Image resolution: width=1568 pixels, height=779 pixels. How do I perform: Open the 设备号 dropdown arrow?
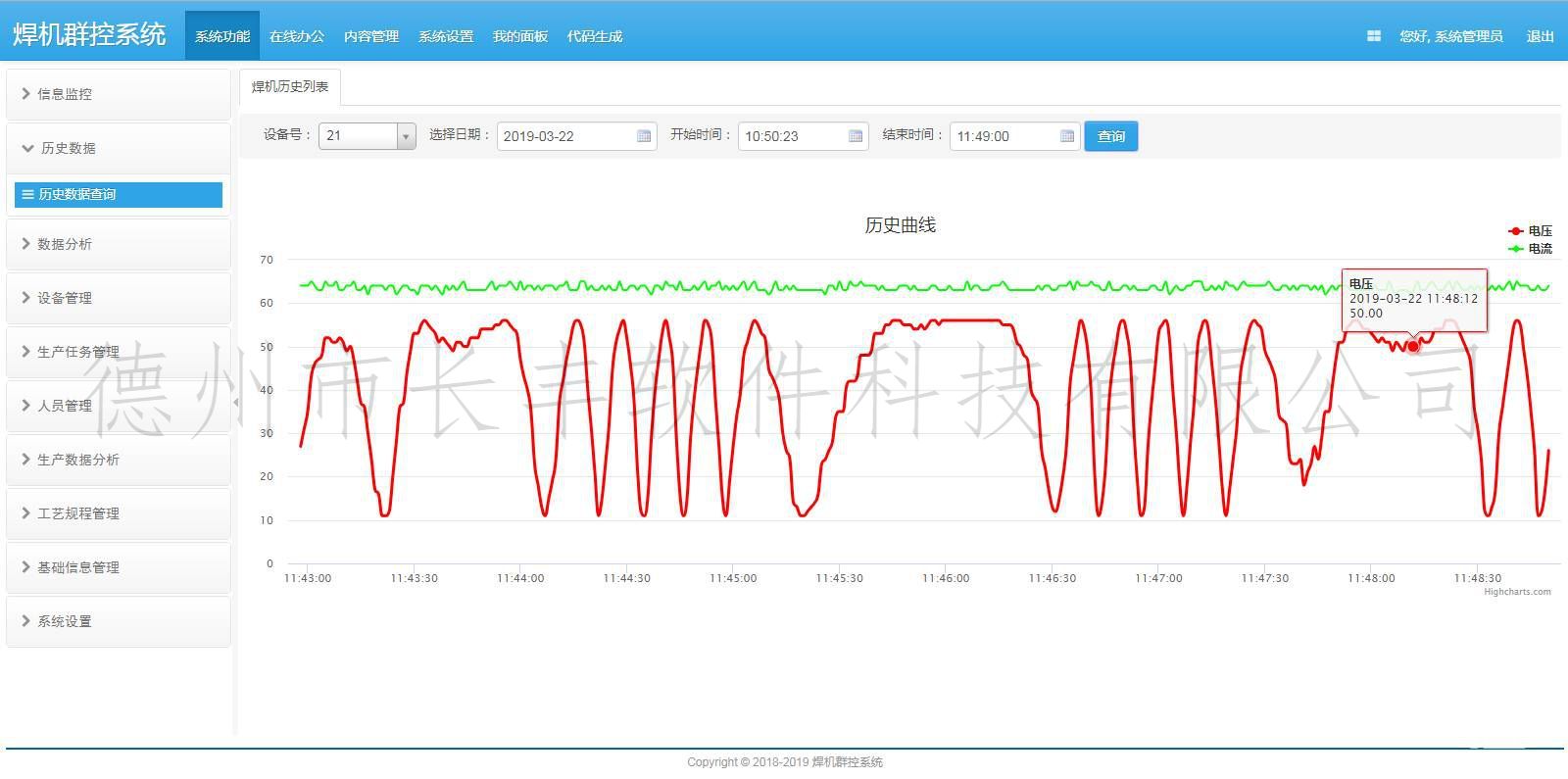(x=406, y=136)
